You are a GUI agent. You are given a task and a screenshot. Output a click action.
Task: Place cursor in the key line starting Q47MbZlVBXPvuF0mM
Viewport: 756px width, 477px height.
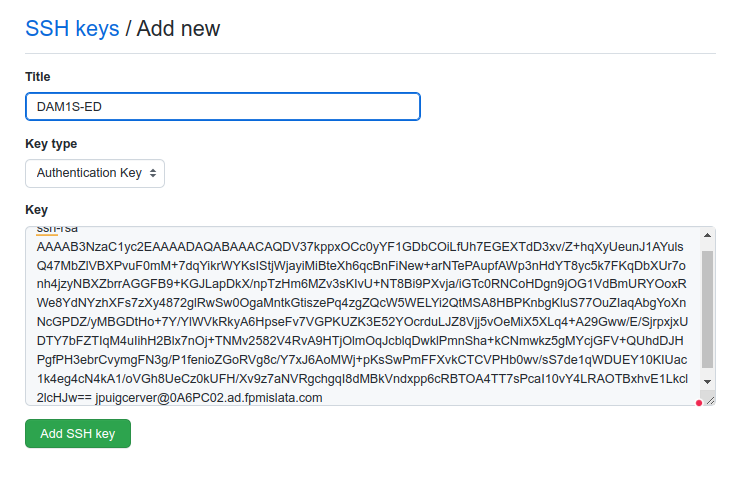point(361,266)
